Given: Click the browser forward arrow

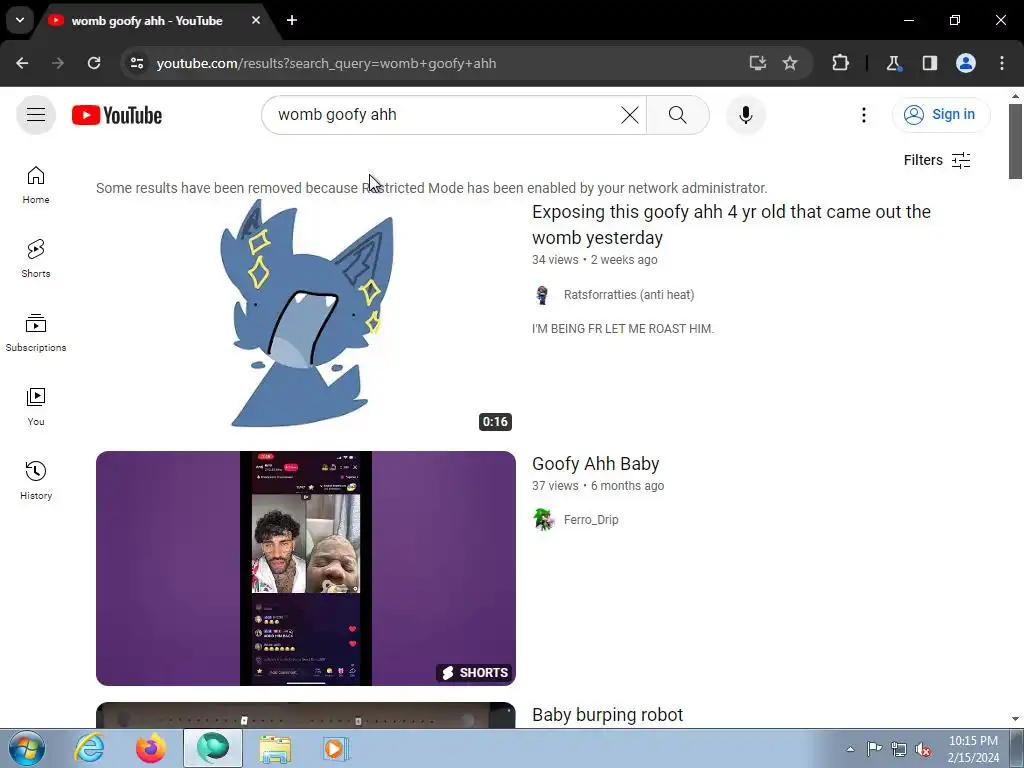Looking at the screenshot, I should tap(58, 63).
